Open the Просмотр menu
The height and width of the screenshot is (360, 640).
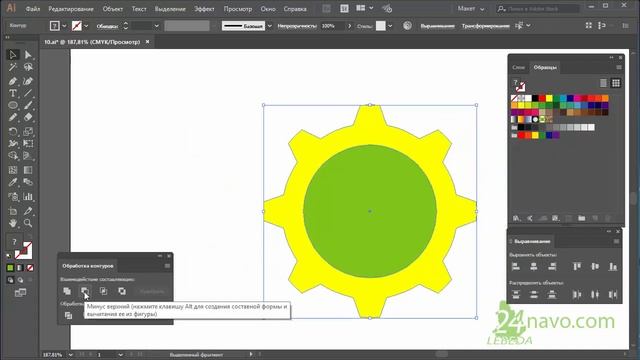click(238, 9)
